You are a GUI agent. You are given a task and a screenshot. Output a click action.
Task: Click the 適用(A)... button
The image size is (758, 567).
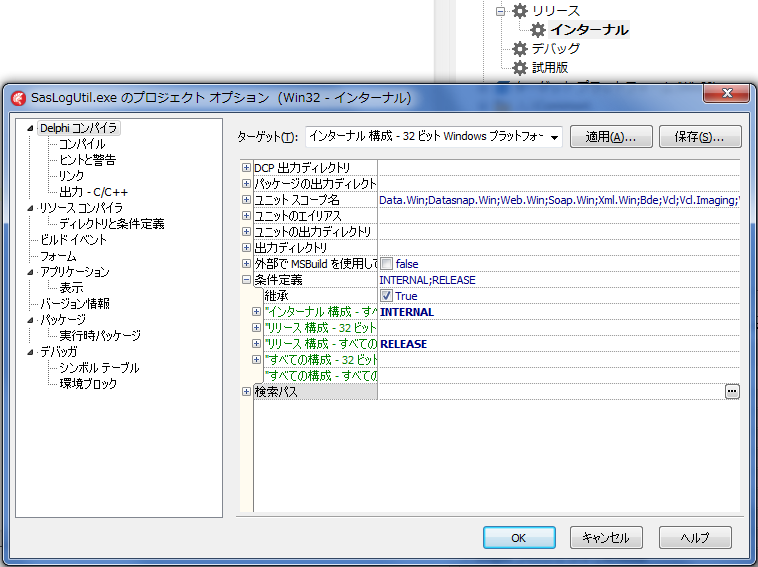coord(611,137)
